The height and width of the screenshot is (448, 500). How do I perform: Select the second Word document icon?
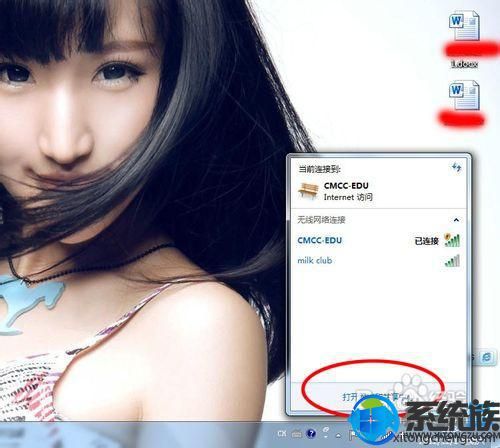tap(464, 95)
